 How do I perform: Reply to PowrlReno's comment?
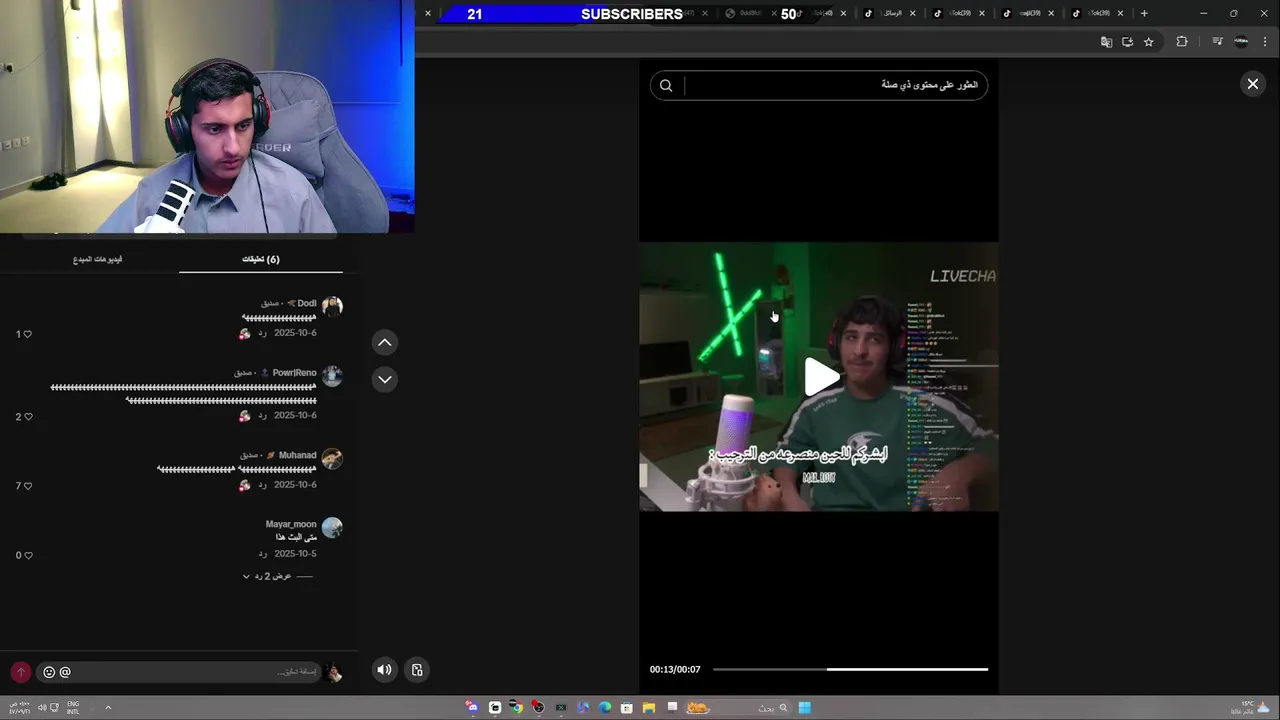263,415
